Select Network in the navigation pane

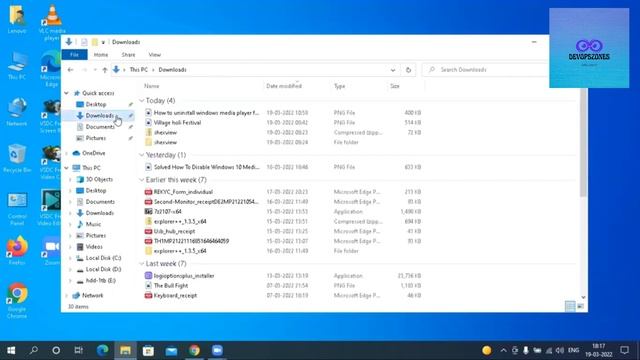click(92, 296)
